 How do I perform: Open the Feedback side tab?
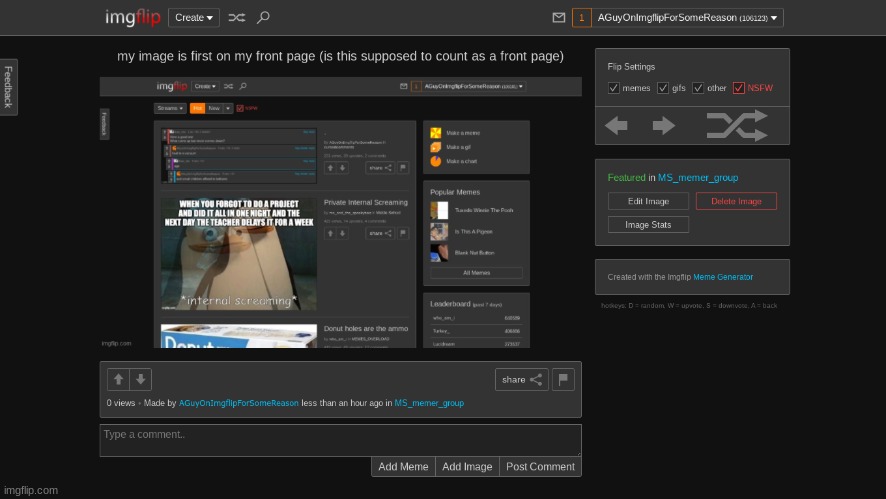click(x=8, y=87)
